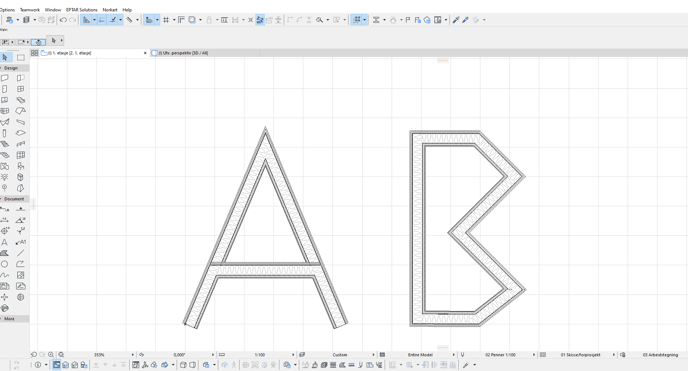Click the Undo icon in the toolbar
The width and height of the screenshot is (688, 371).
(x=63, y=20)
